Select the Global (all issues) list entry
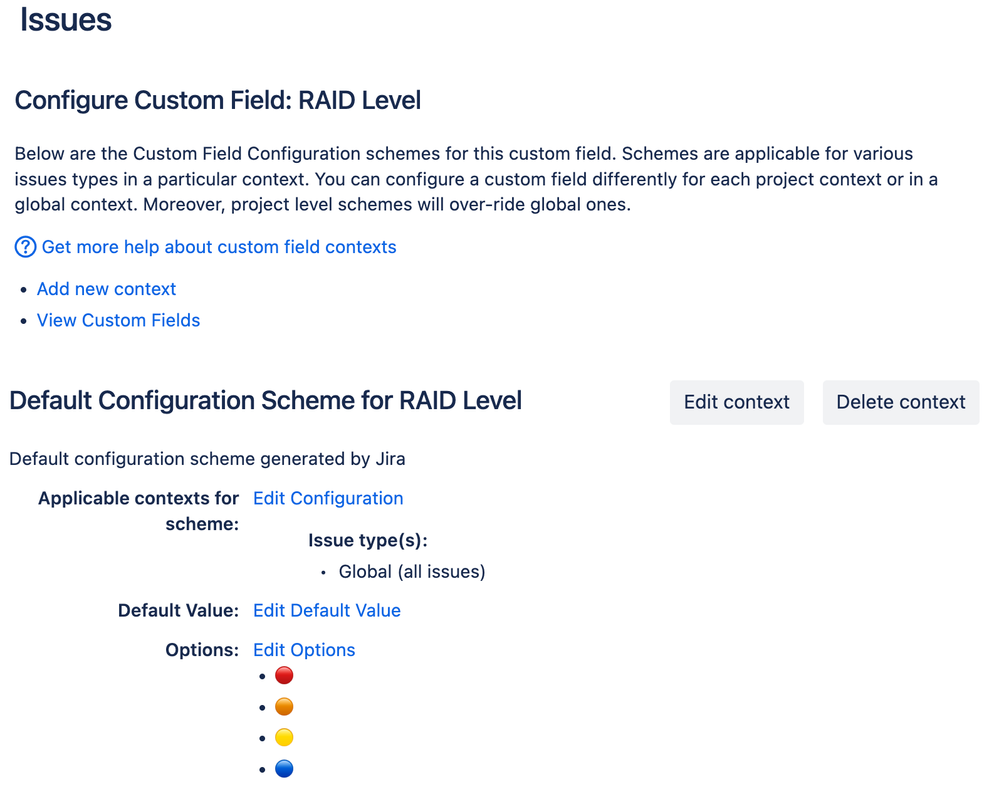Viewport: 999px width, 792px height. click(x=411, y=571)
